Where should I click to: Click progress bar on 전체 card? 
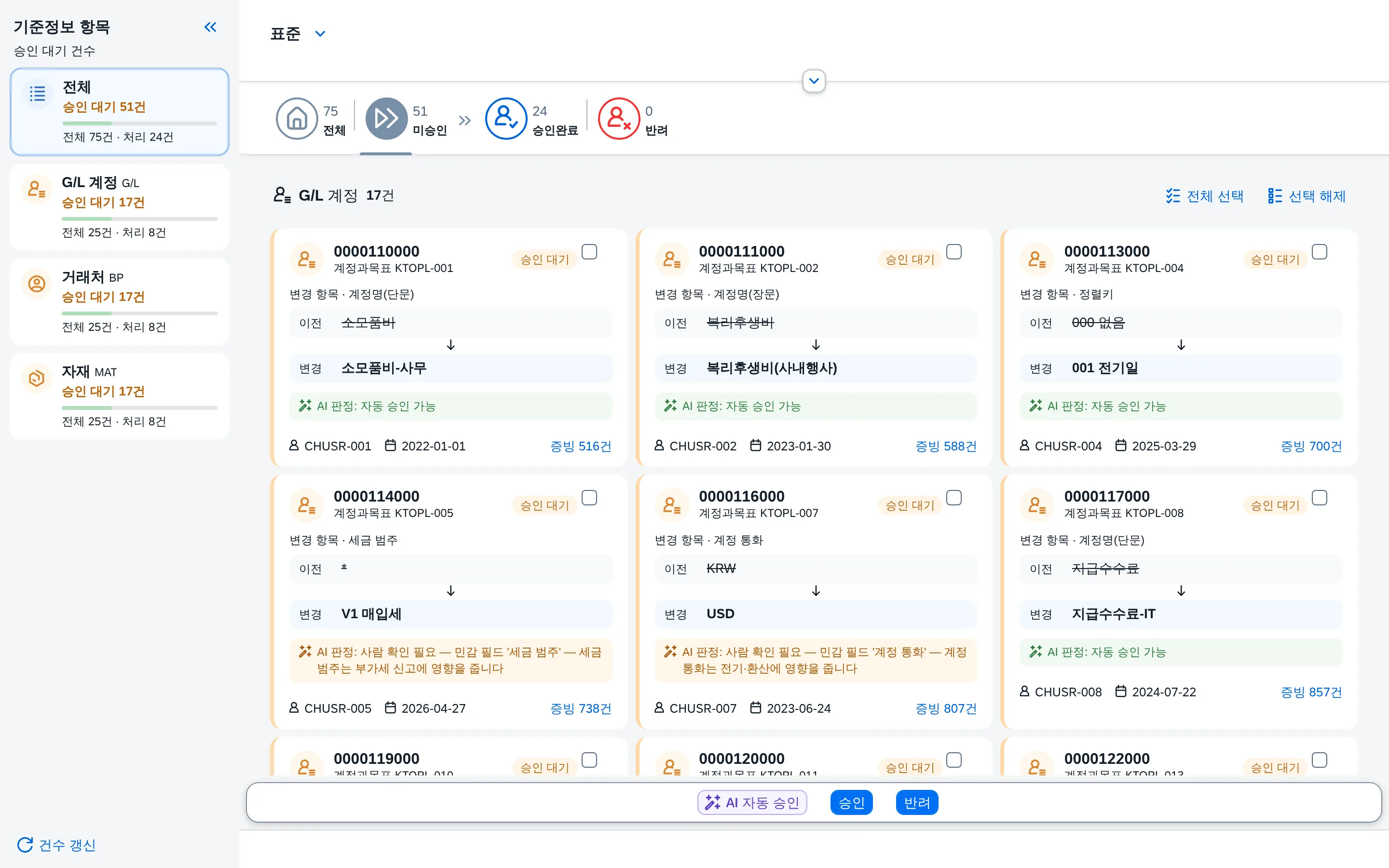tap(139, 123)
